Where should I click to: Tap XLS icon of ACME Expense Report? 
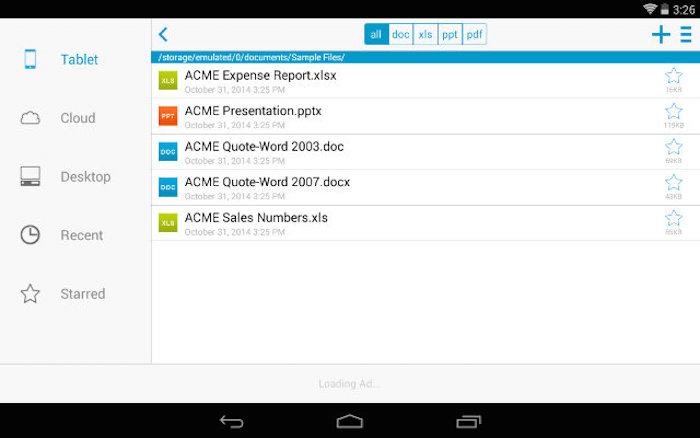pos(168,81)
